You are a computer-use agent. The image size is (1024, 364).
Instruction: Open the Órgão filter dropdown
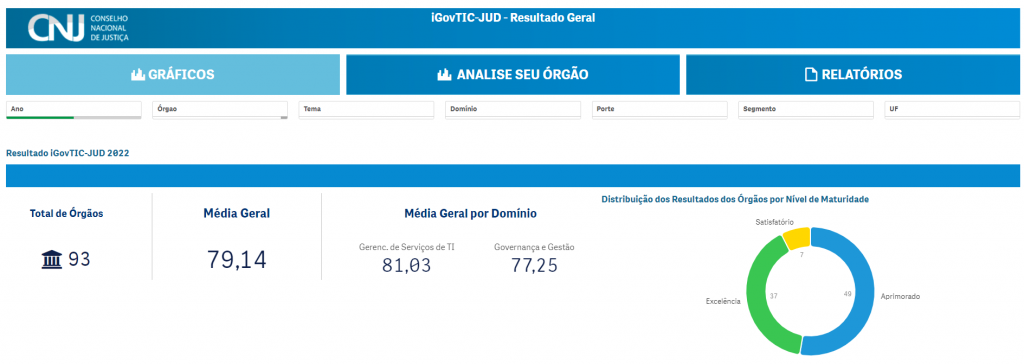(x=220, y=110)
